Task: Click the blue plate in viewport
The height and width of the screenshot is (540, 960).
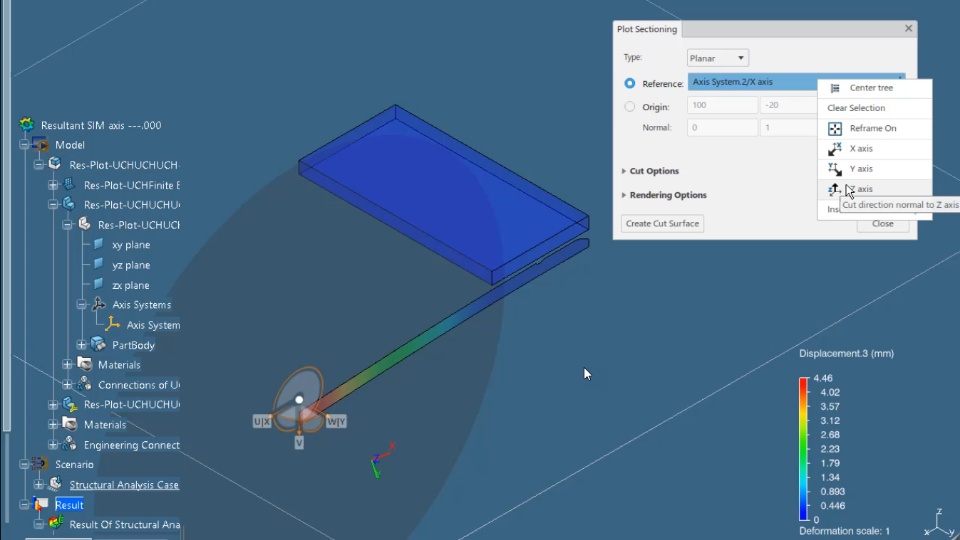Action: coord(443,194)
